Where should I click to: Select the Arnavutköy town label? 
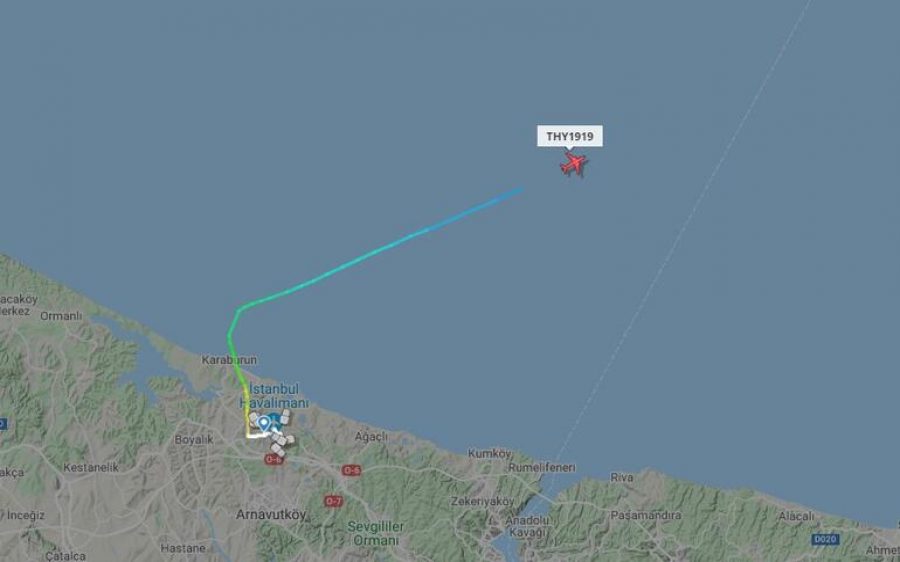[x=271, y=515]
